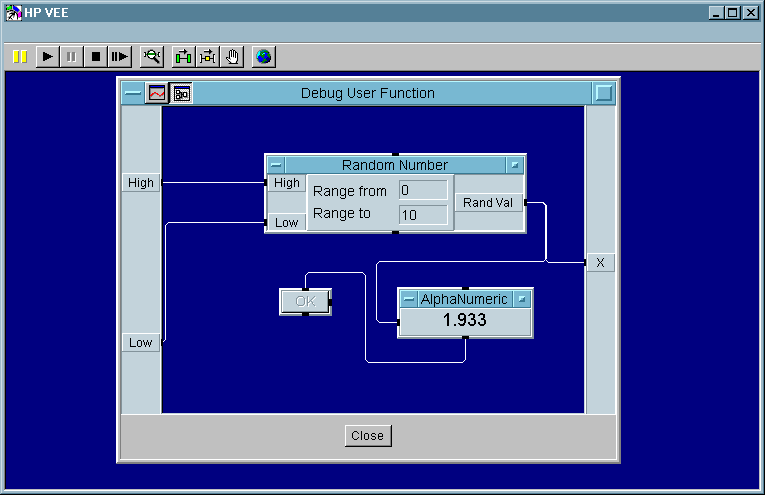Screen dimensions: 765x495
Task: Click the line probe magnifier icon
Action: tap(152, 57)
